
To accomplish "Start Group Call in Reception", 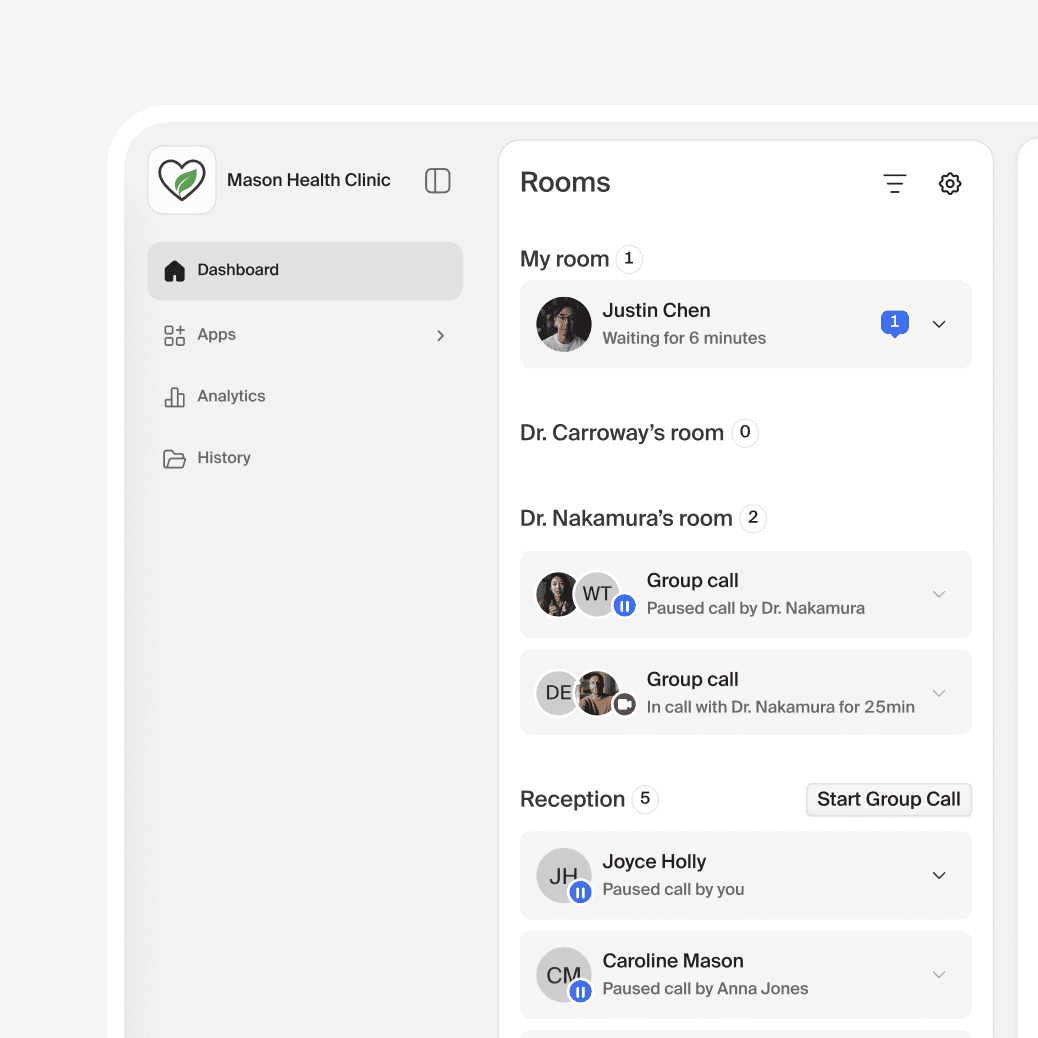I will [888, 800].
